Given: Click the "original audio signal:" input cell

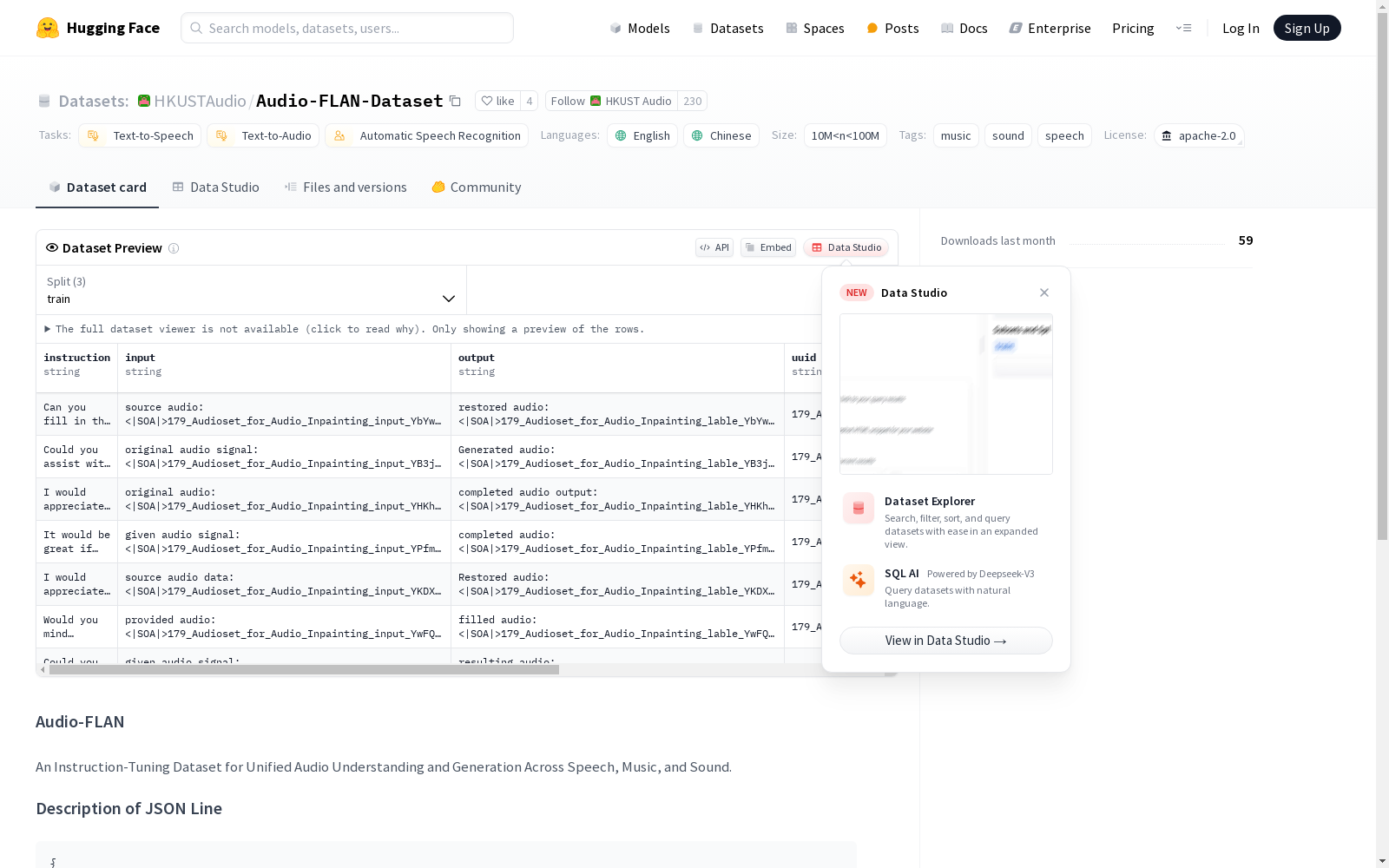Looking at the screenshot, I should (x=285, y=457).
